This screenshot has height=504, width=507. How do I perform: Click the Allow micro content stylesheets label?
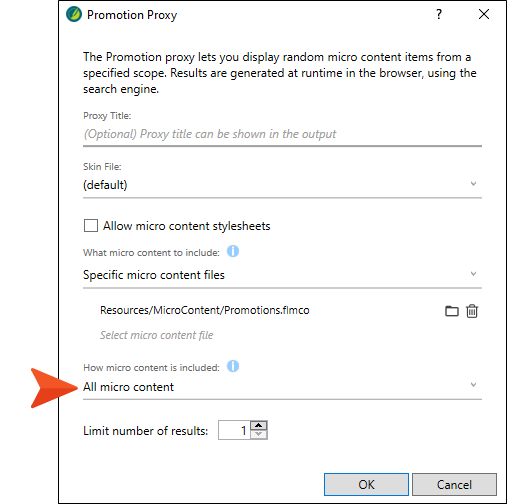coord(186,226)
